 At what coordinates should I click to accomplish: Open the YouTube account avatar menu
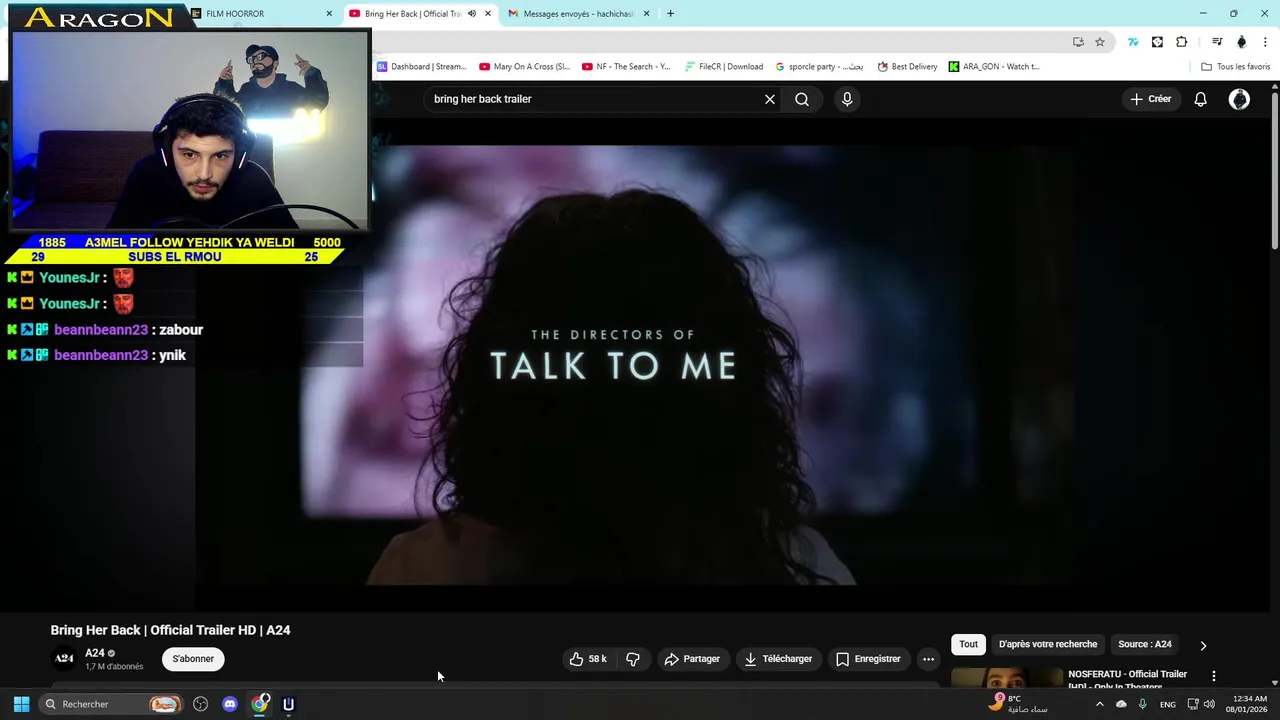click(1239, 99)
